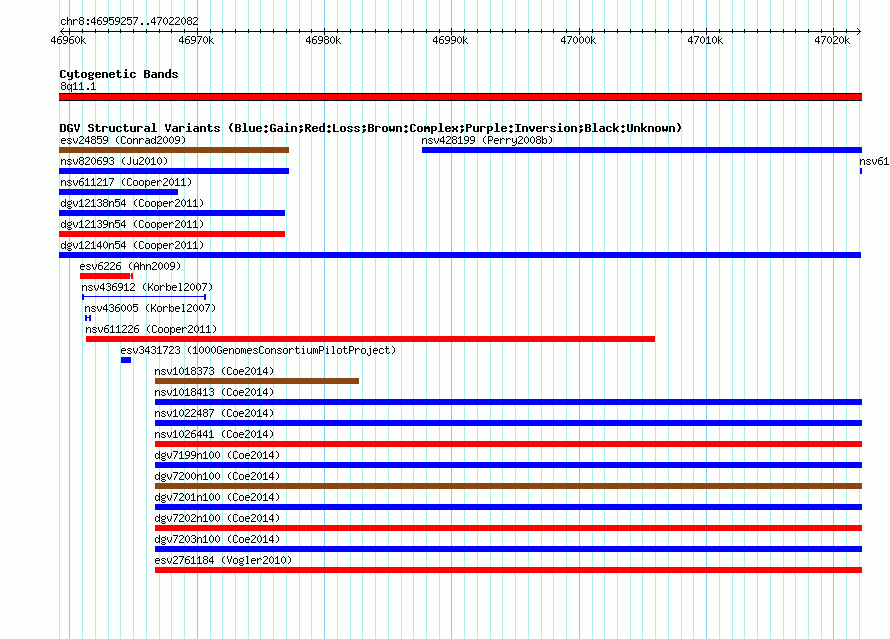Click the 47020k ruler label
The height and width of the screenshot is (639, 890).
[833, 40]
